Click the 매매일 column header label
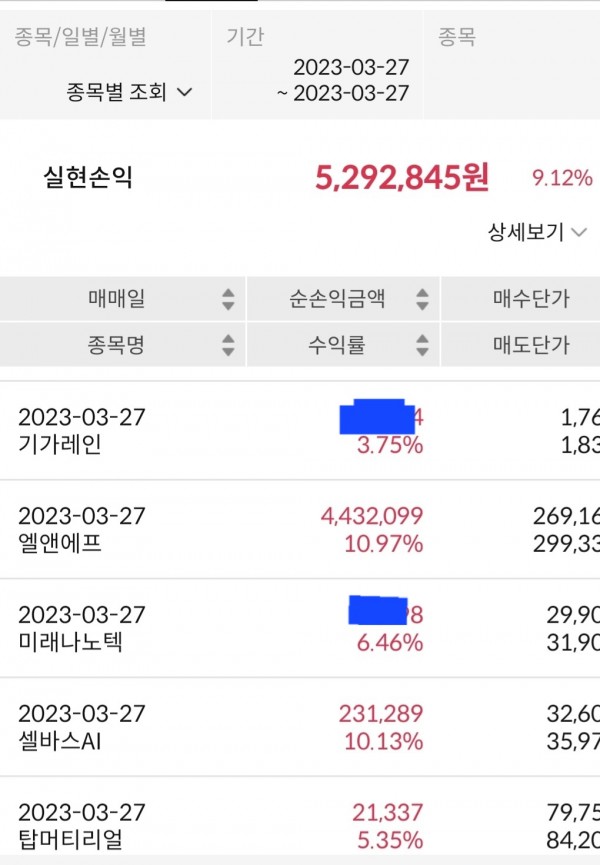The height and width of the screenshot is (865, 600). 116,298
